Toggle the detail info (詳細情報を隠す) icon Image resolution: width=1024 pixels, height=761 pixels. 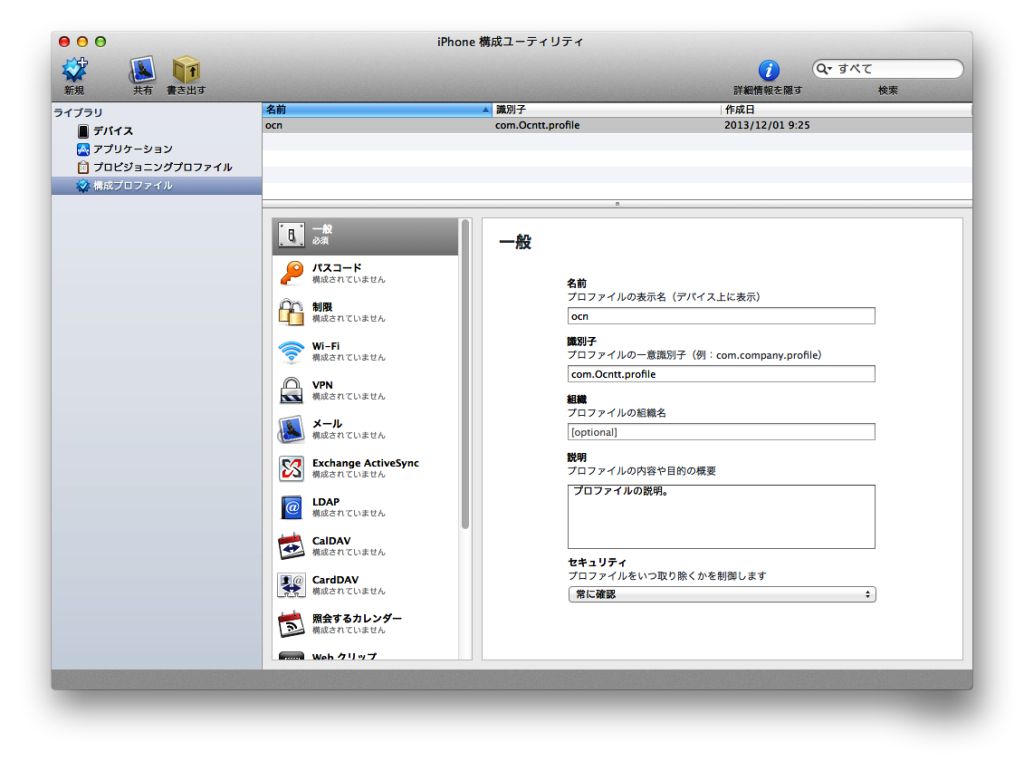coord(768,70)
